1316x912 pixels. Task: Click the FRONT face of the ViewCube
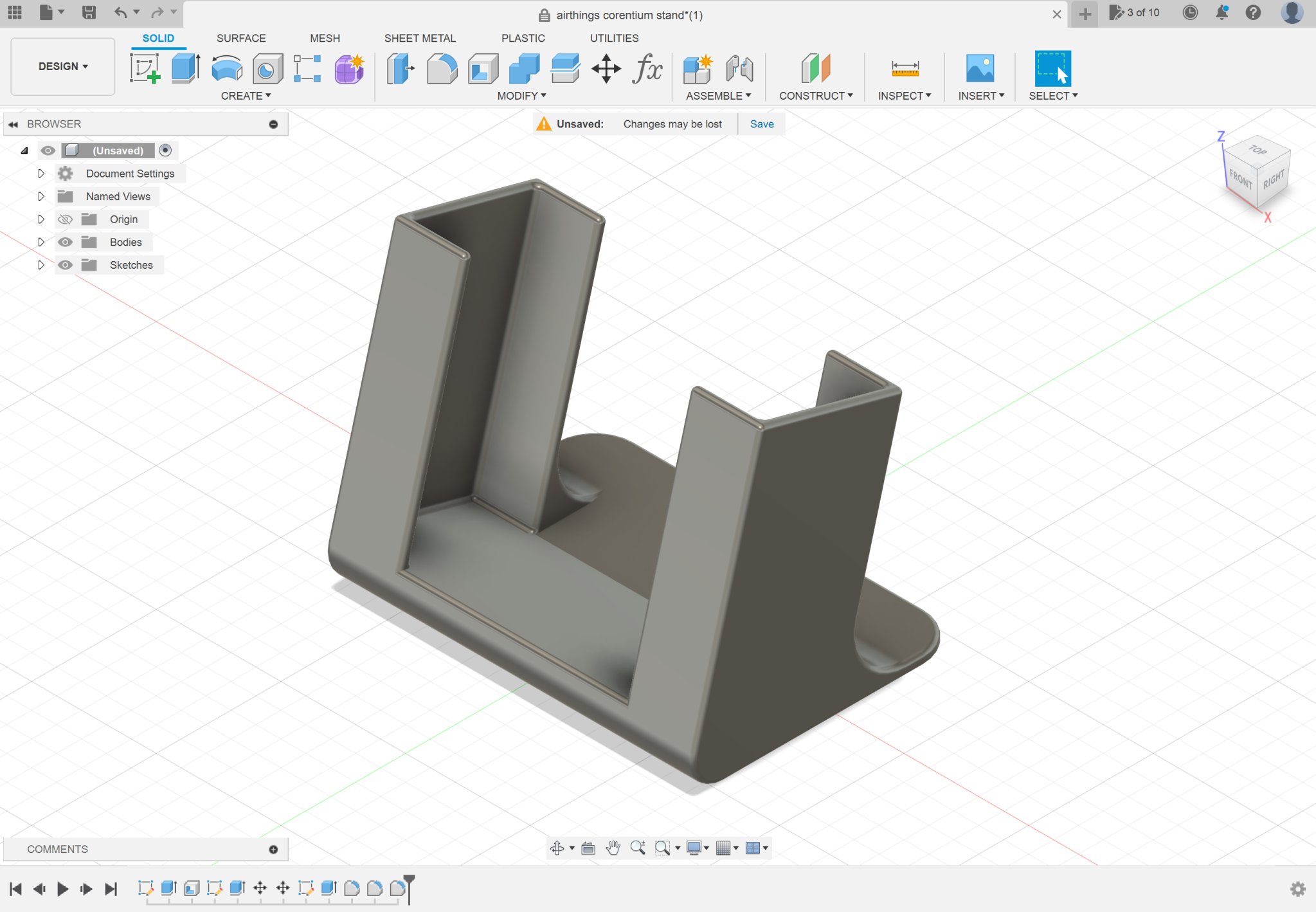[1240, 179]
